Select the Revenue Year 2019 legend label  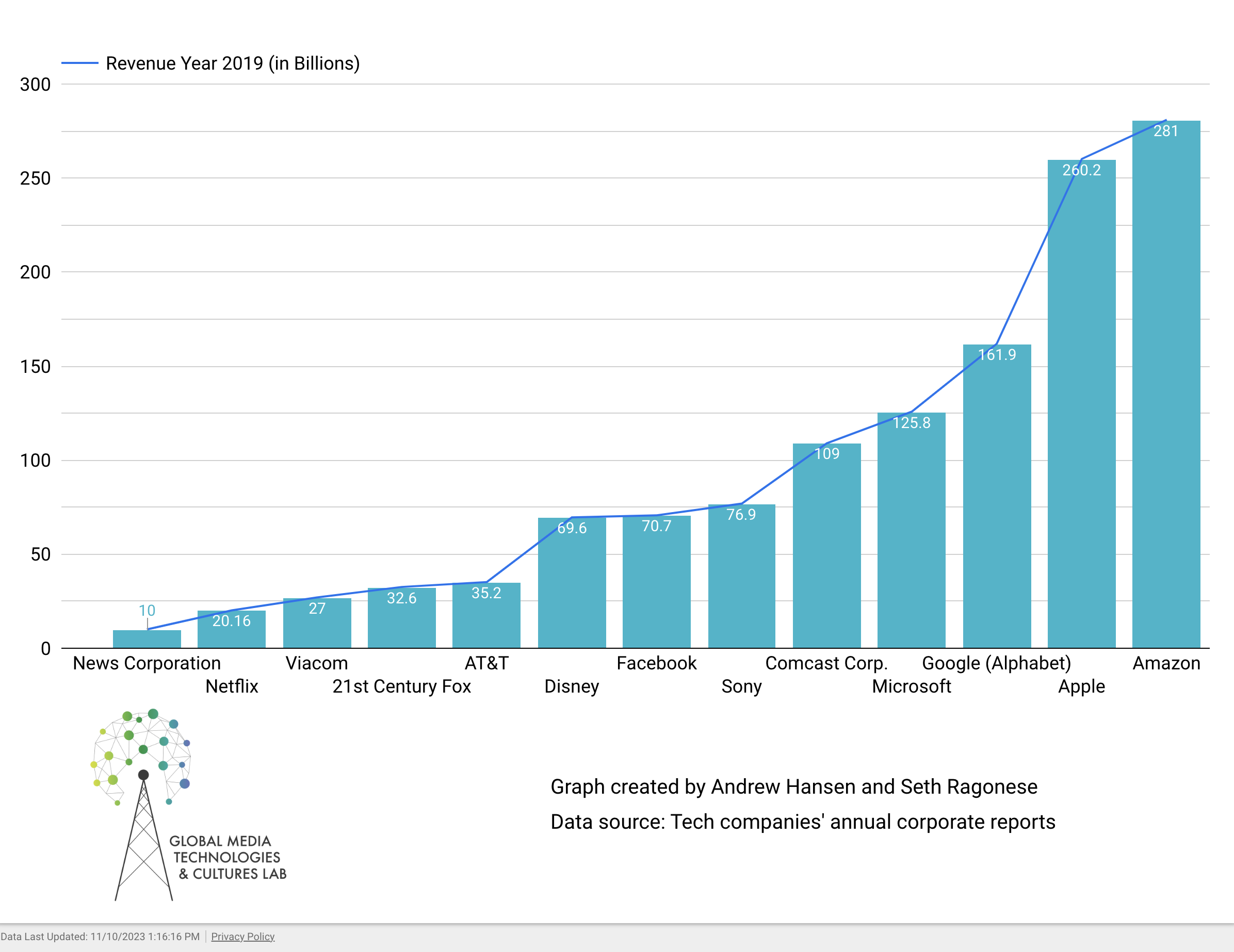232,63
